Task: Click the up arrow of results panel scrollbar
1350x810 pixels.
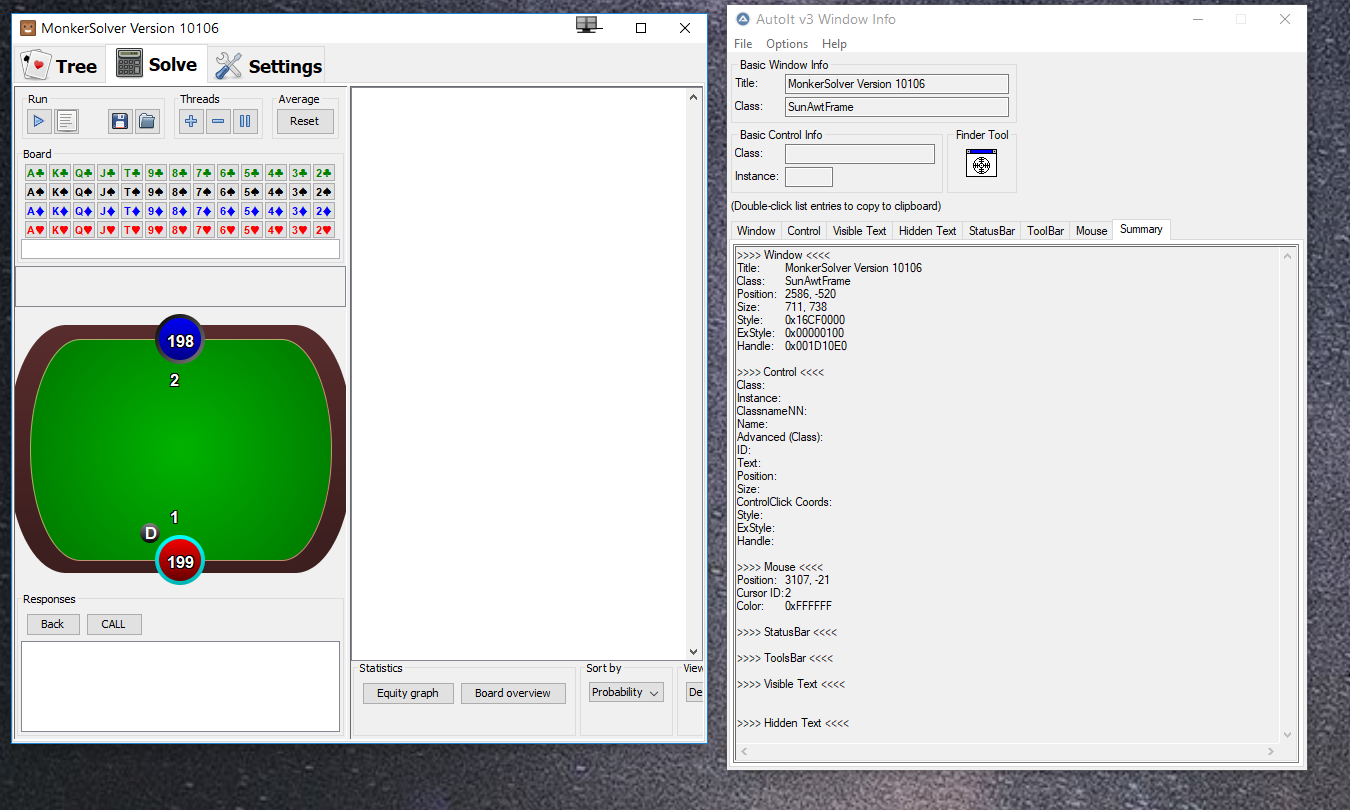Action: [694, 97]
